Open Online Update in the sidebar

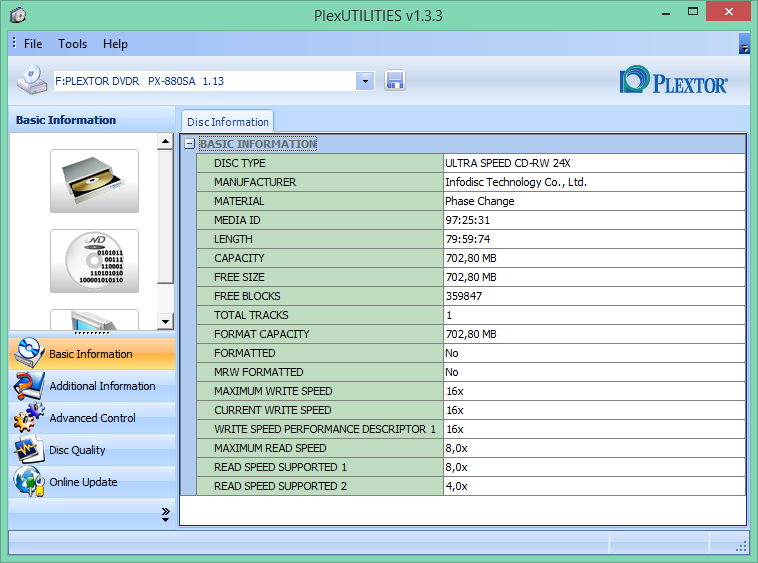[x=92, y=481]
